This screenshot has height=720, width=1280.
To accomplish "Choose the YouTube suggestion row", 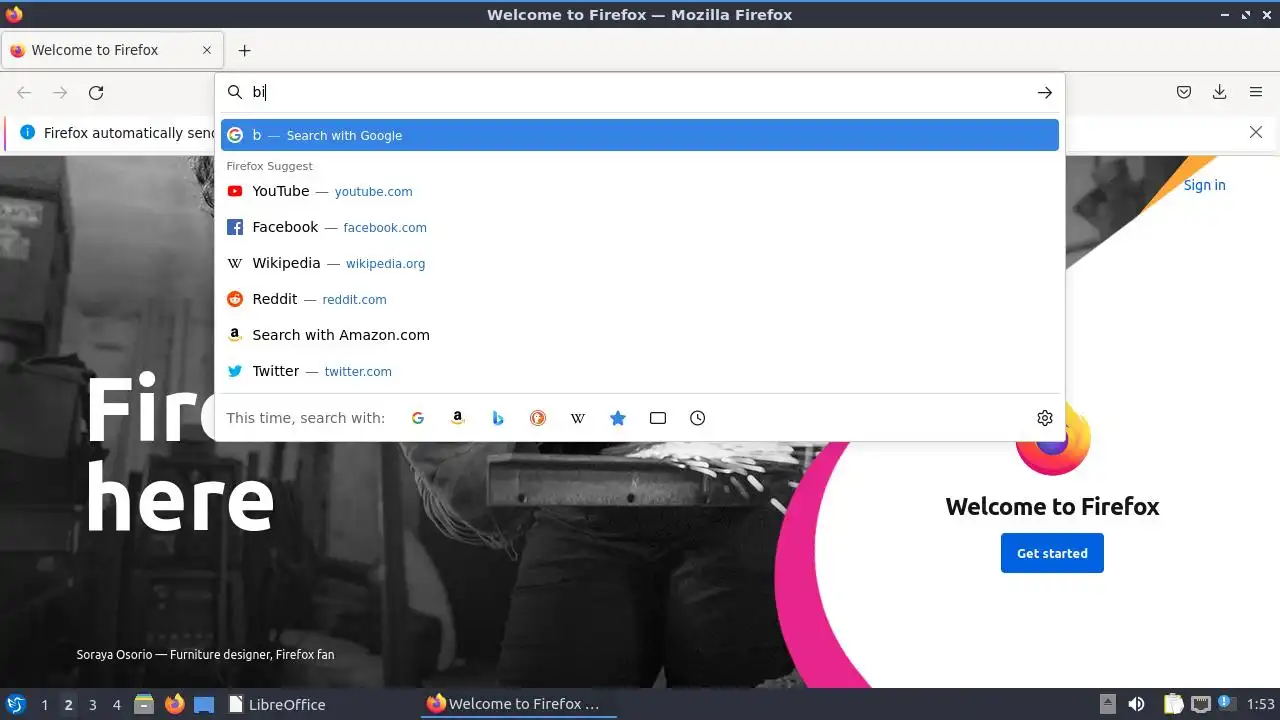I will click(x=640, y=191).
